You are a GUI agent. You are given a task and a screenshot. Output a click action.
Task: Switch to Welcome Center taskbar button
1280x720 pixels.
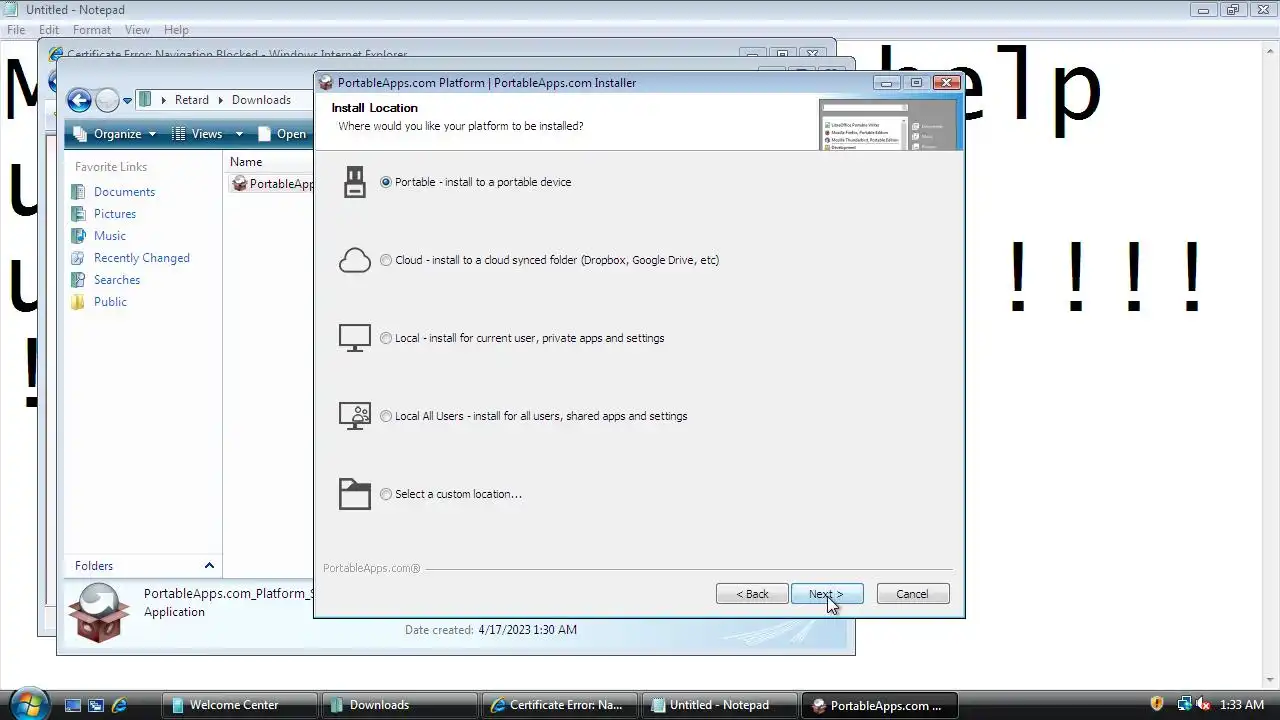240,705
